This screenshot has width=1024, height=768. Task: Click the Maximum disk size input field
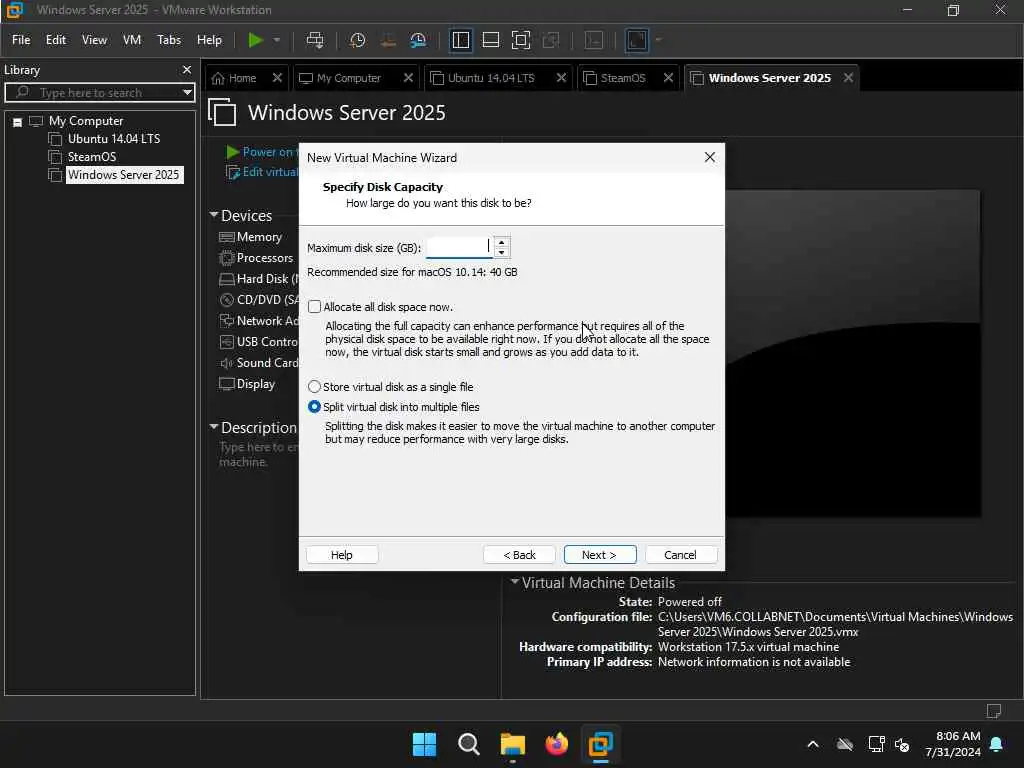(459, 247)
